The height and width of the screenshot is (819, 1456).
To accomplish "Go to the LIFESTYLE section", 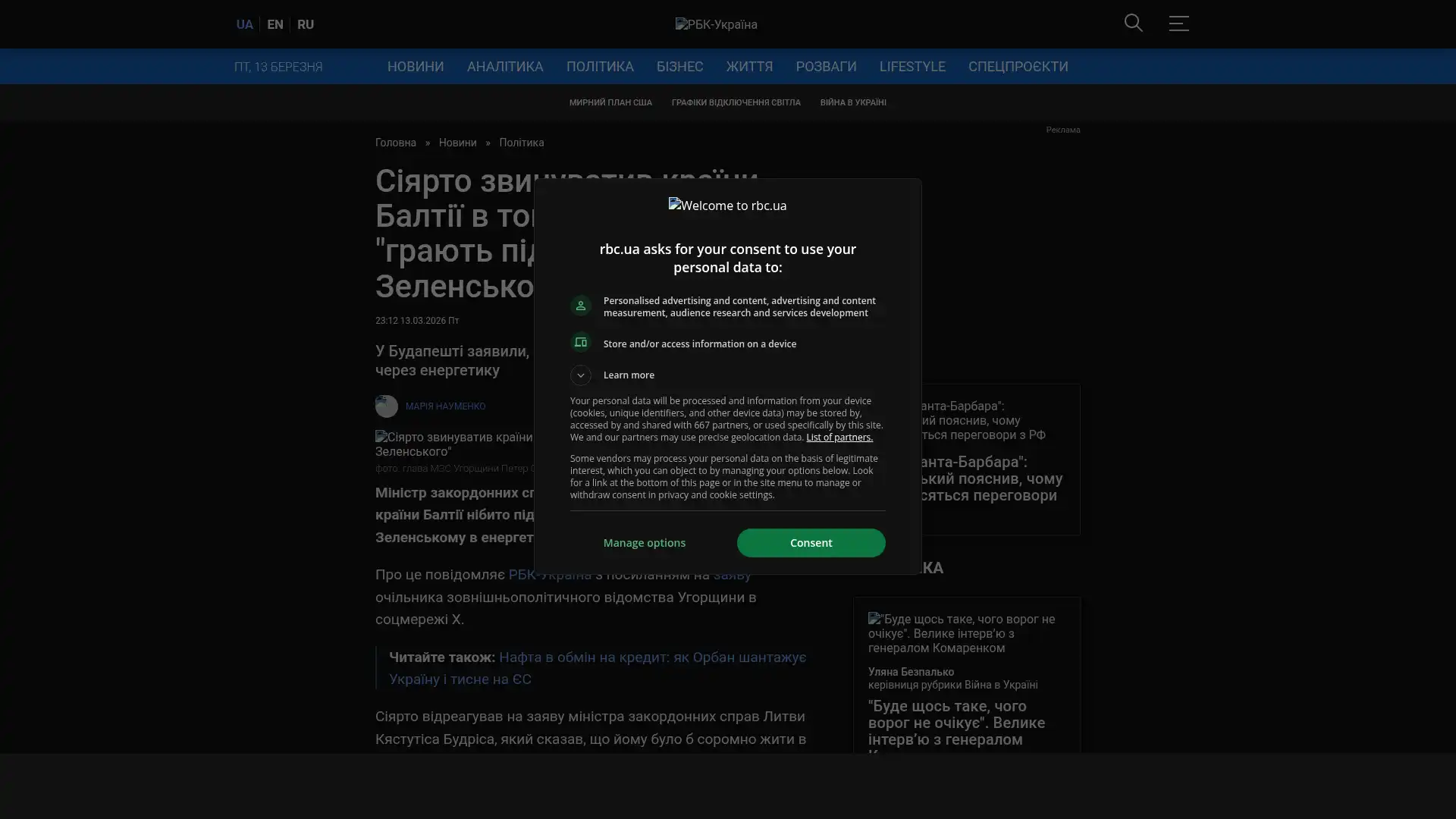I will tap(912, 67).
